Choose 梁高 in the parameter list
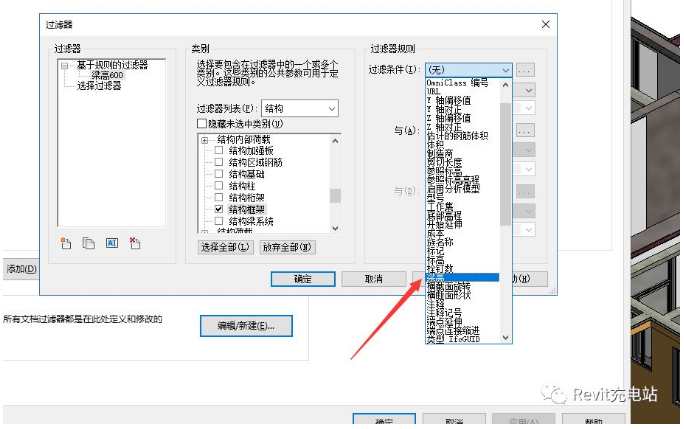Screen dimensions: 684x429 coord(462,278)
